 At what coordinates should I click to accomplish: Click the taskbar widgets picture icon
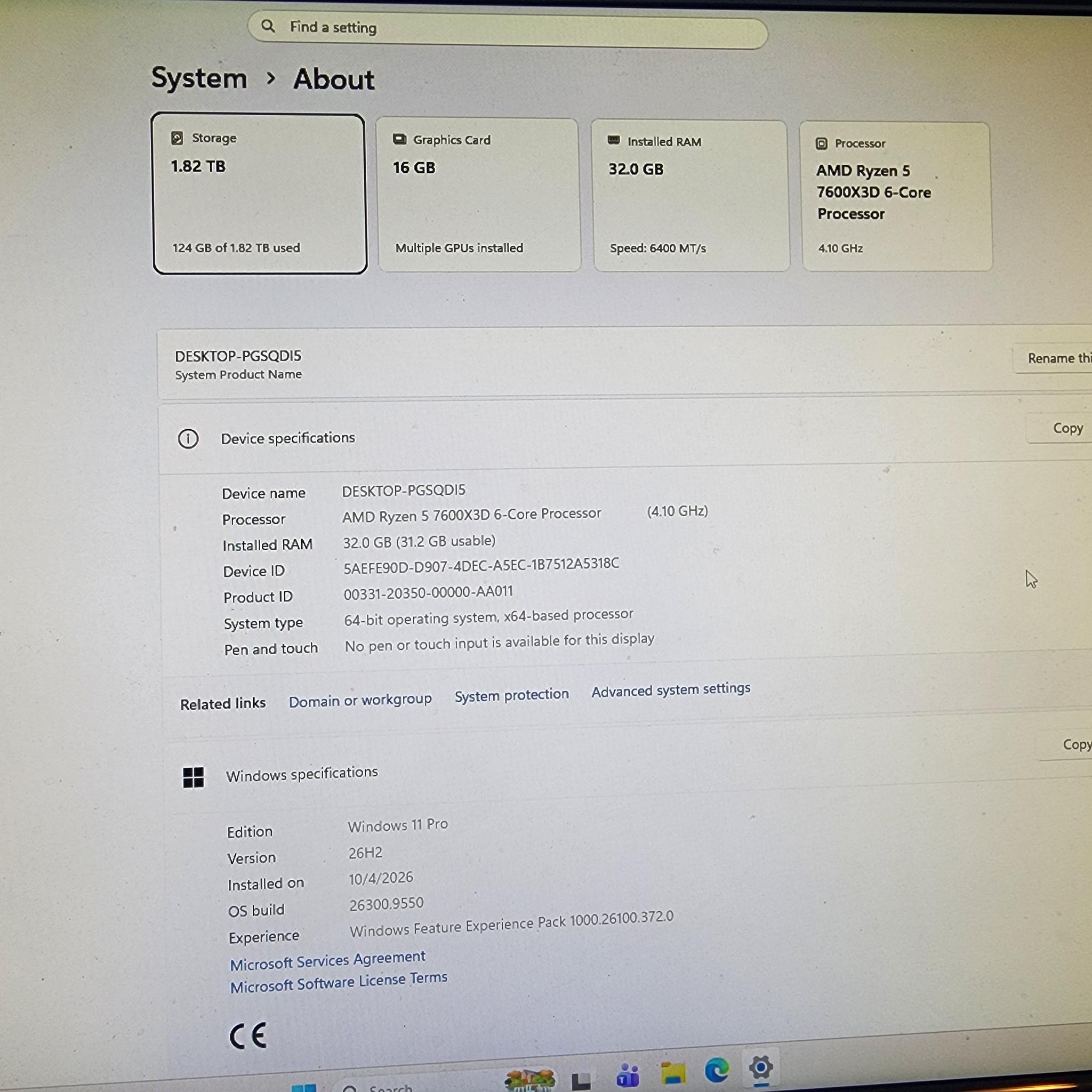[x=529, y=1080]
